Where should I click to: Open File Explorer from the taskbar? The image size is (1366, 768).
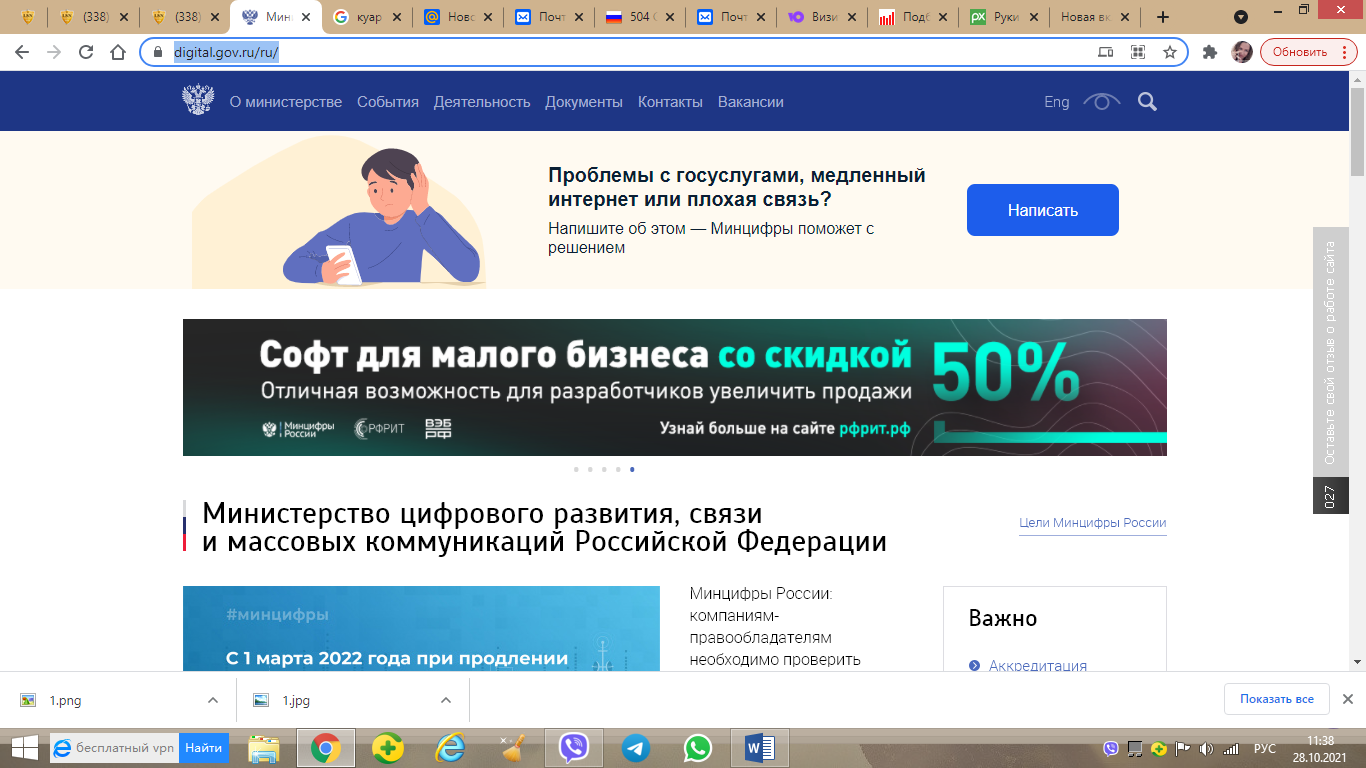tap(263, 748)
